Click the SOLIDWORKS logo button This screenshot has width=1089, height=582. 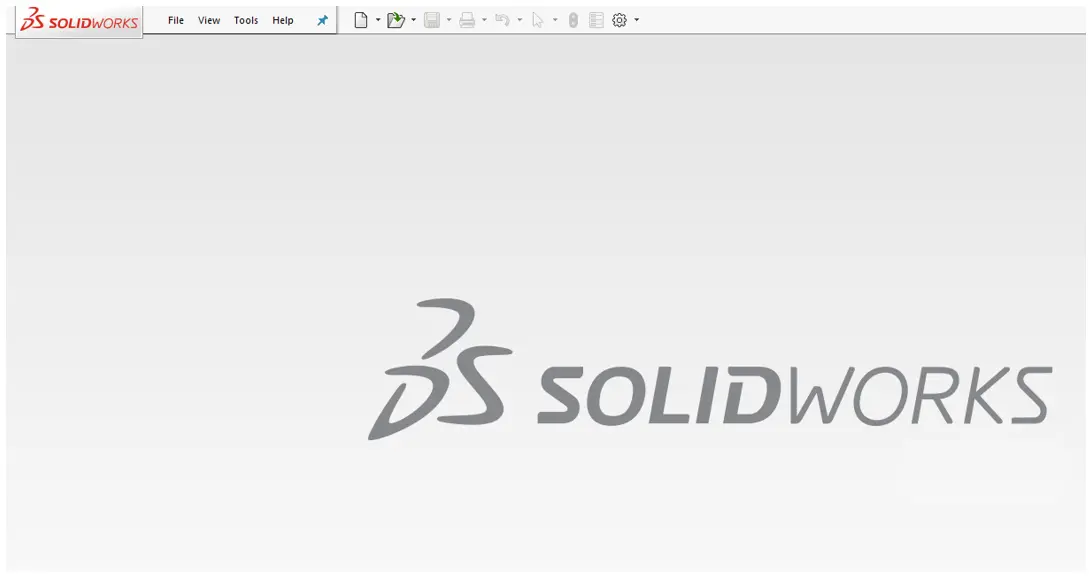click(x=79, y=21)
